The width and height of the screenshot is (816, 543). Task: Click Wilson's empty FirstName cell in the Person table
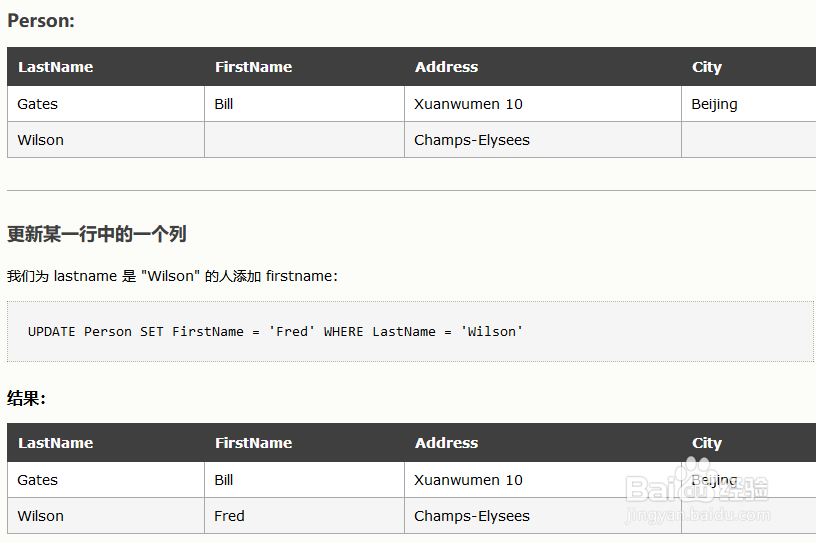tap(304, 140)
